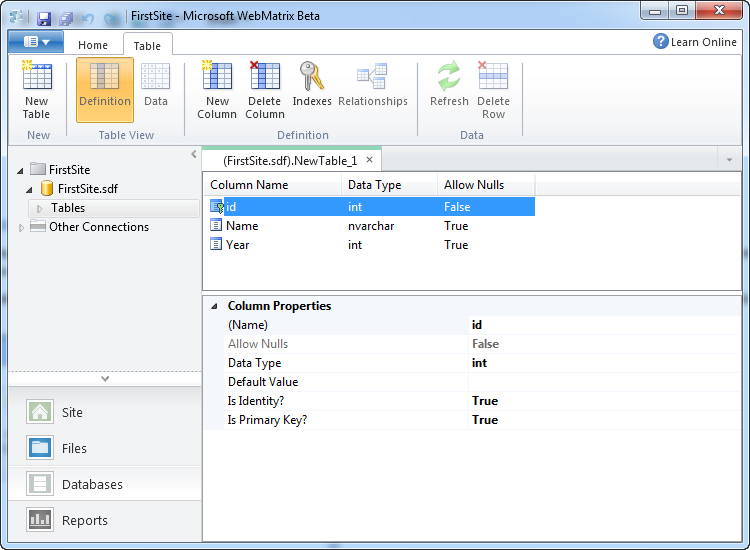Expand the Other Connections node
Screen dimensions: 750x550
pyautogui.click(x=23, y=227)
